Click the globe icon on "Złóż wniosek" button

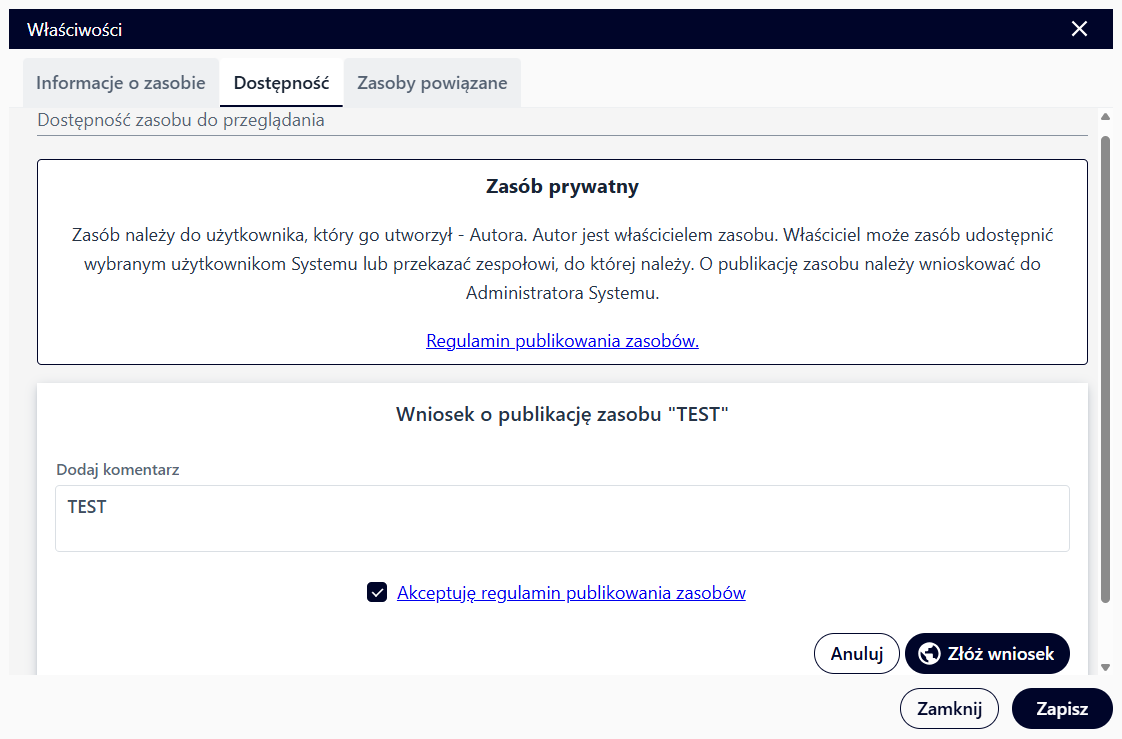[930, 653]
